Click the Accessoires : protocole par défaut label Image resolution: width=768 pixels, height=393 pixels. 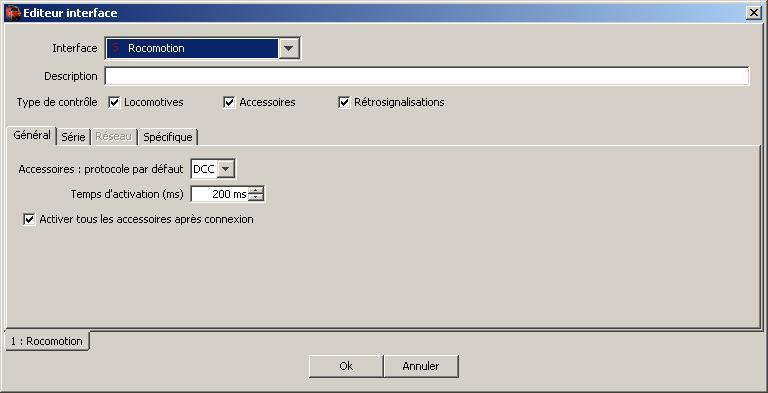click(101, 169)
